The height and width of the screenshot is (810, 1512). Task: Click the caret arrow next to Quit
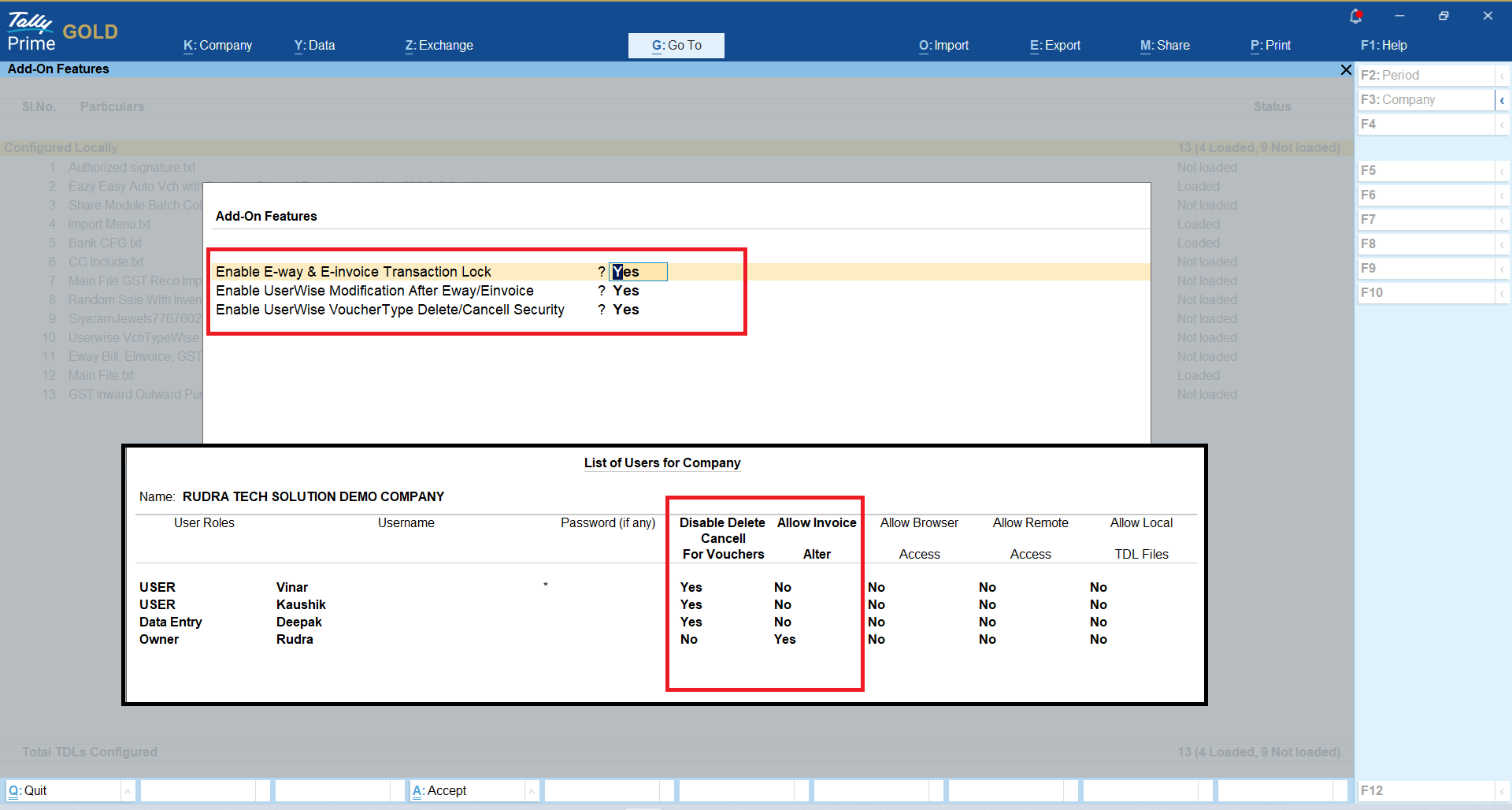(128, 790)
